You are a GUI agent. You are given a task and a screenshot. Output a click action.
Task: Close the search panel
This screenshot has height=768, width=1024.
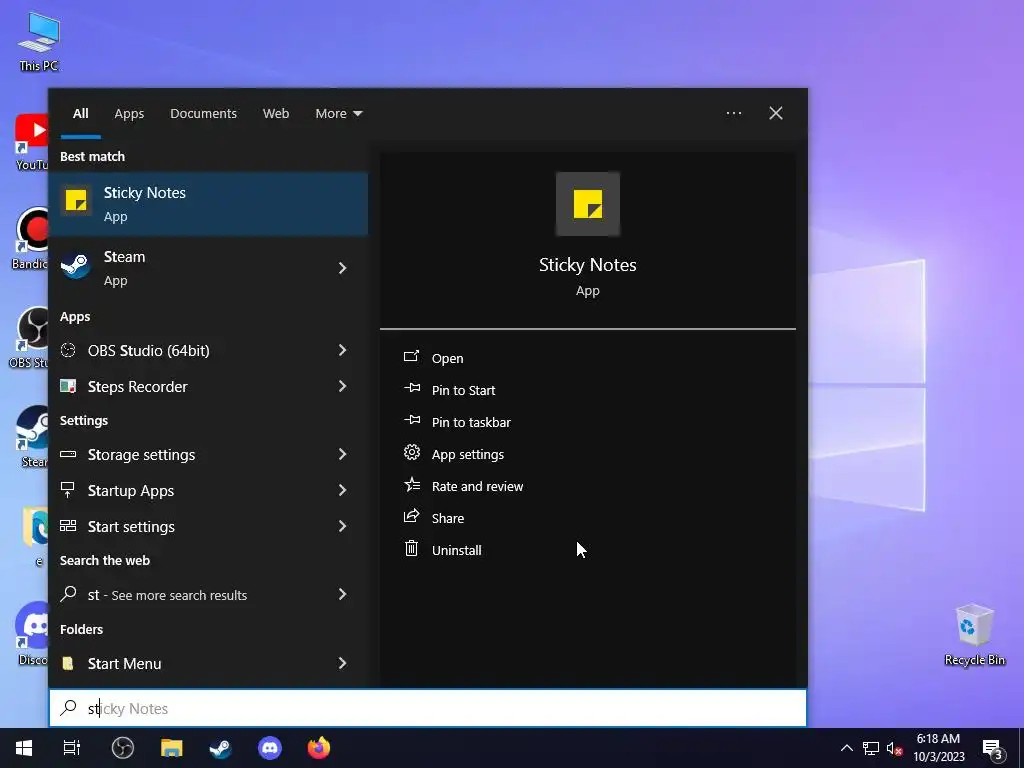(x=775, y=114)
